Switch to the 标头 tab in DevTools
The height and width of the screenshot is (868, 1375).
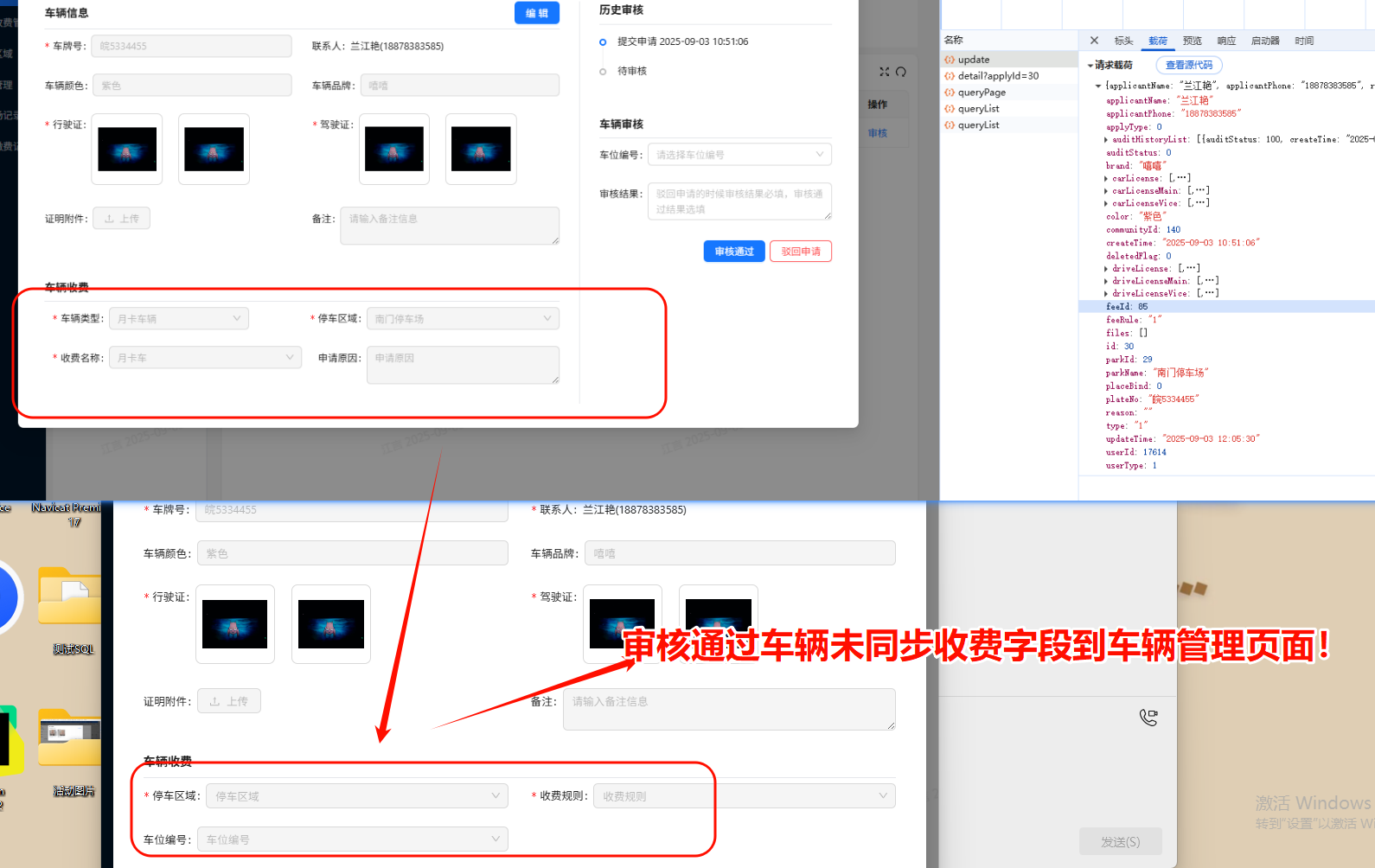(x=1123, y=41)
